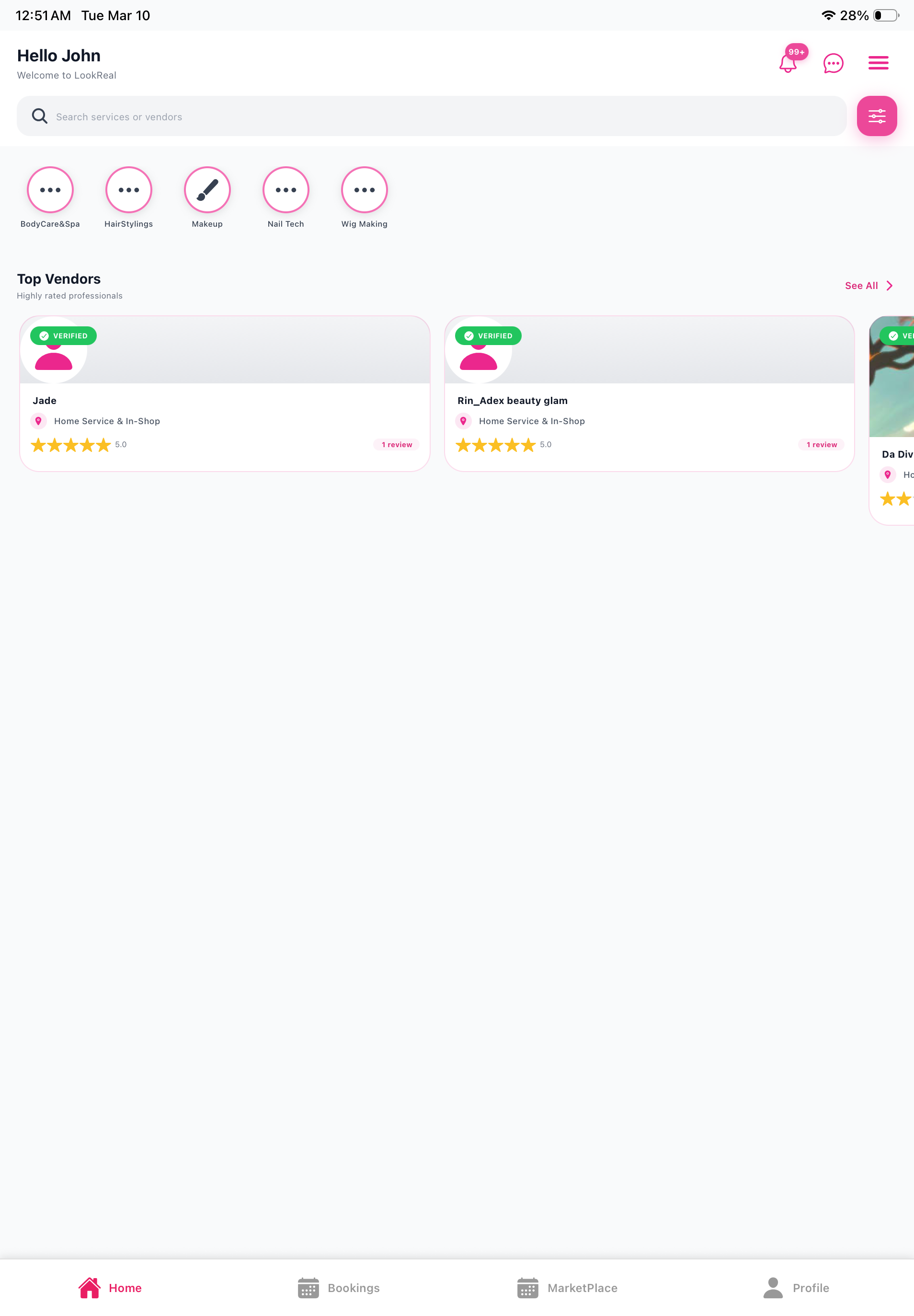Image resolution: width=914 pixels, height=1316 pixels.
Task: Select the Nail Tech category icon
Action: (285, 189)
